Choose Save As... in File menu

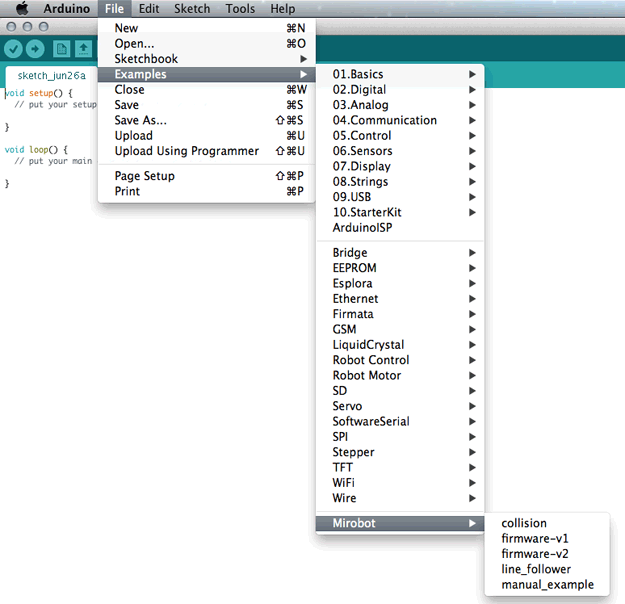pos(206,120)
